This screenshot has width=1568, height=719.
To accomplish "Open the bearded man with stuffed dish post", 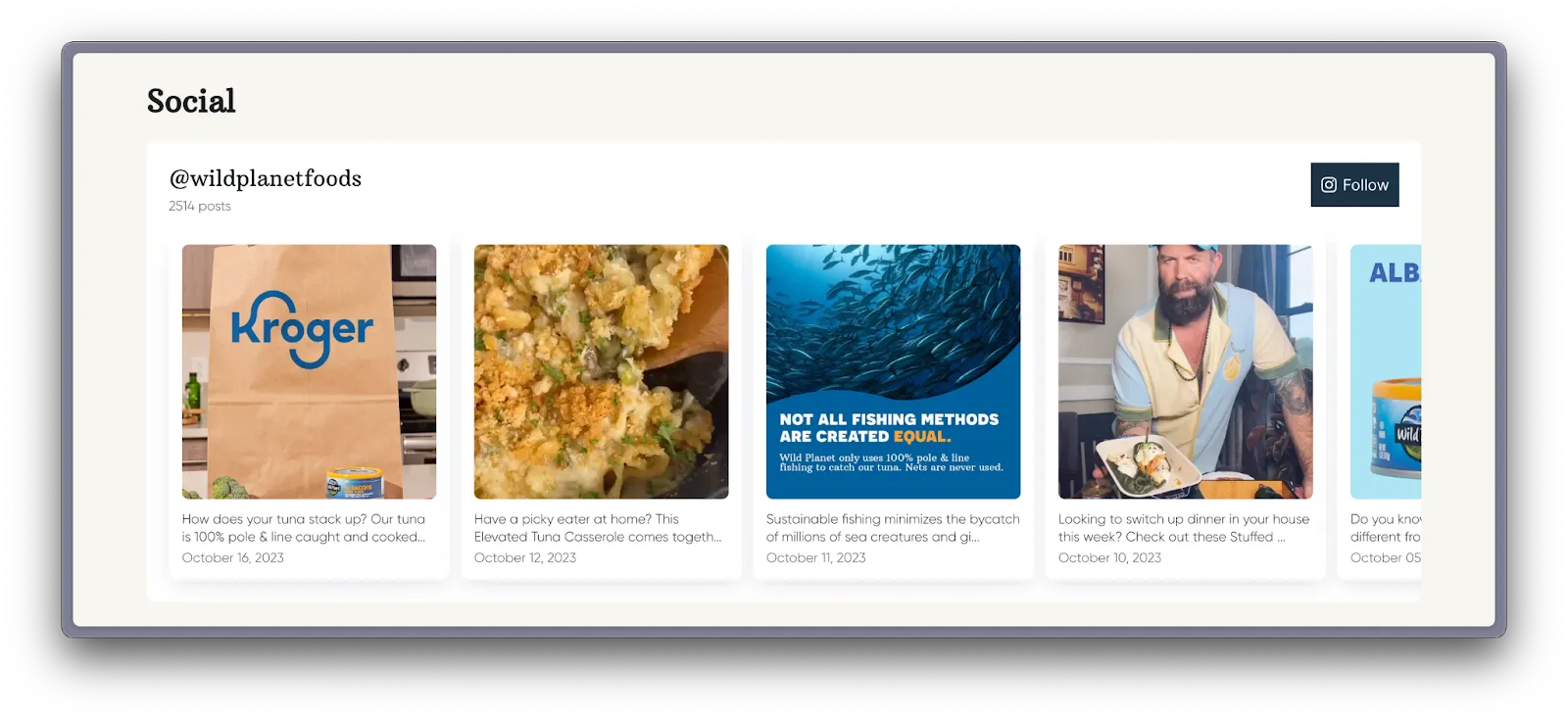I will 1185,371.
